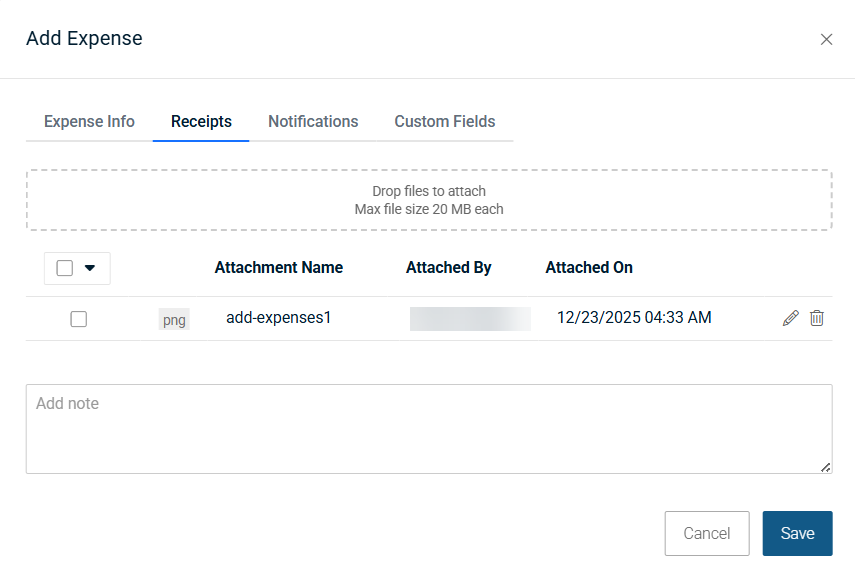Image resolution: width=855 pixels, height=582 pixels.
Task: Delete the add-expenses1 attachment with trash icon
Action: click(x=816, y=318)
